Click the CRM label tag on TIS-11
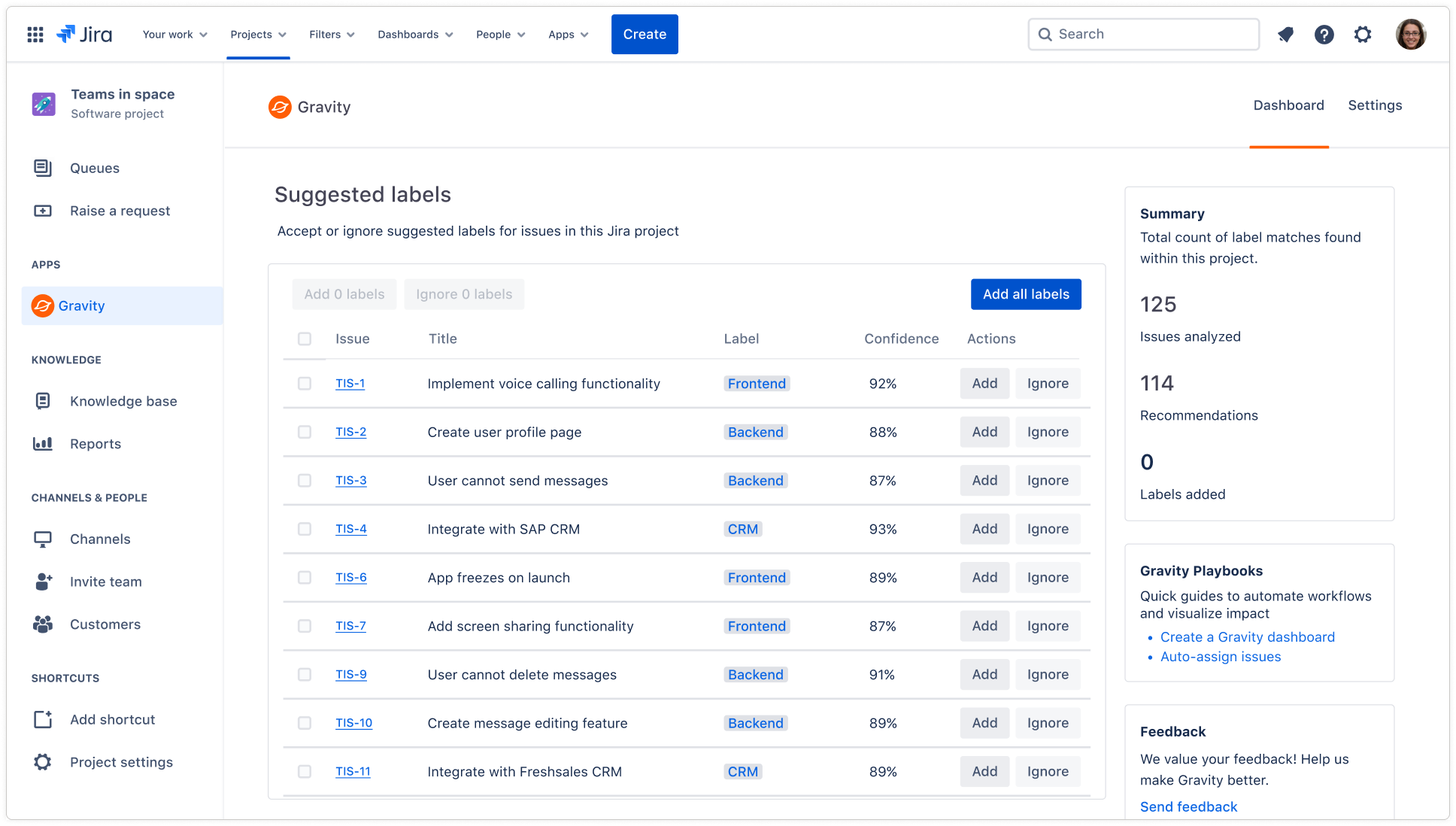The width and height of the screenshot is (1456, 826). tap(742, 771)
